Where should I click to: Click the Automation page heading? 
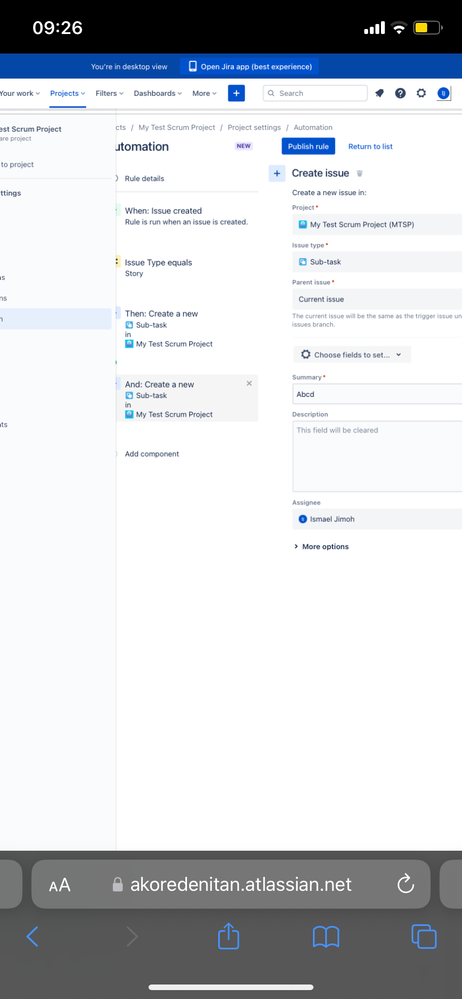point(141,147)
